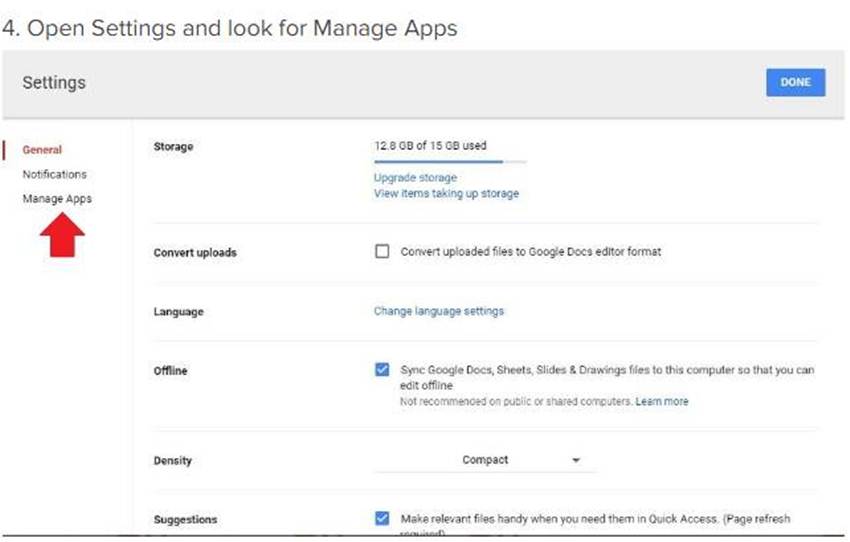850x542 pixels.
Task: Disable the Quick Access suggestions checkbox
Action: pyautogui.click(x=382, y=519)
